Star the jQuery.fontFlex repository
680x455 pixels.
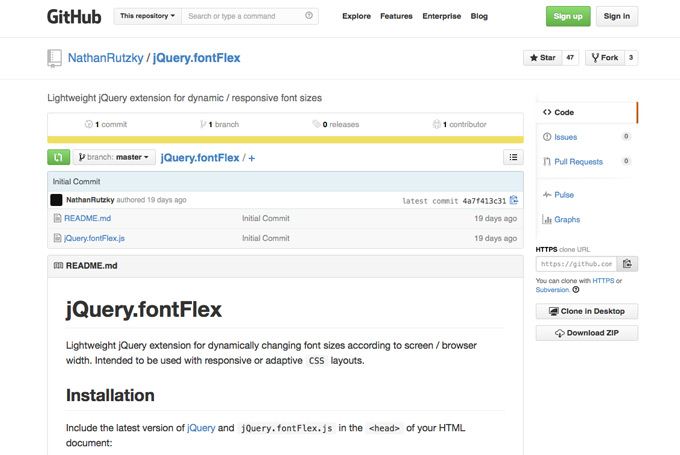(543, 58)
